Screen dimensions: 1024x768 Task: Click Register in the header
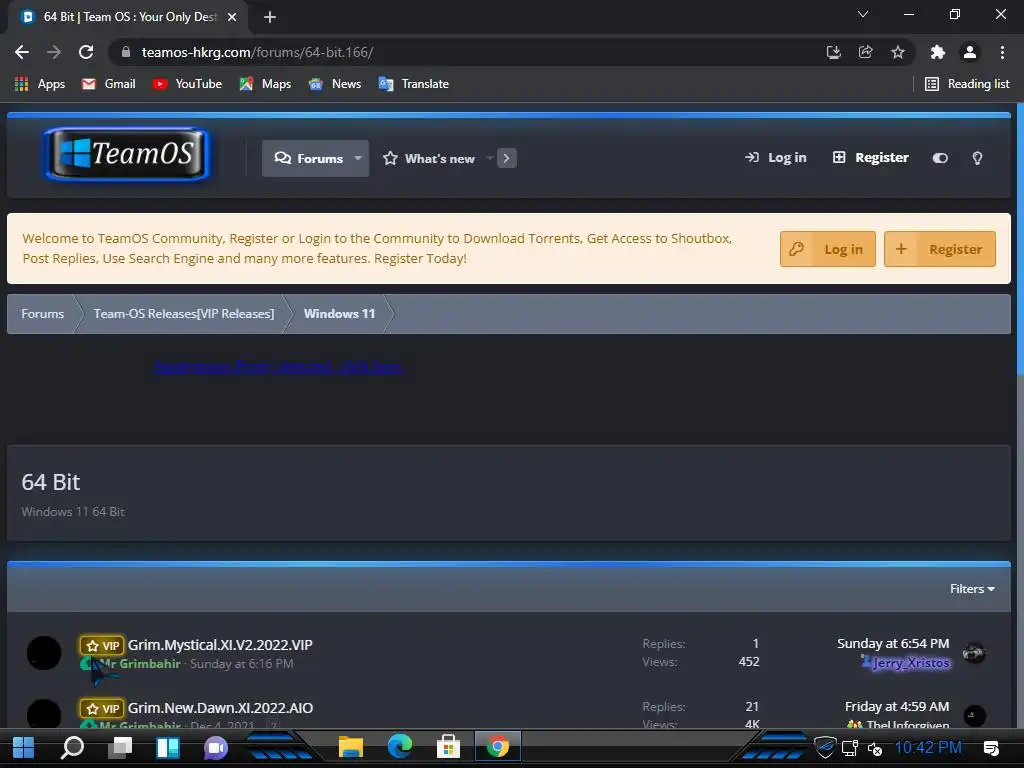pos(871,157)
